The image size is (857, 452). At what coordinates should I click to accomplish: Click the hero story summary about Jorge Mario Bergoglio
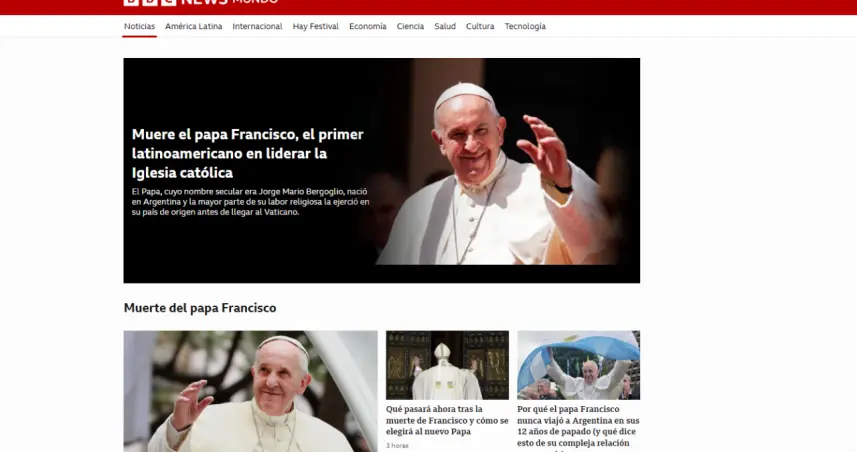point(250,201)
